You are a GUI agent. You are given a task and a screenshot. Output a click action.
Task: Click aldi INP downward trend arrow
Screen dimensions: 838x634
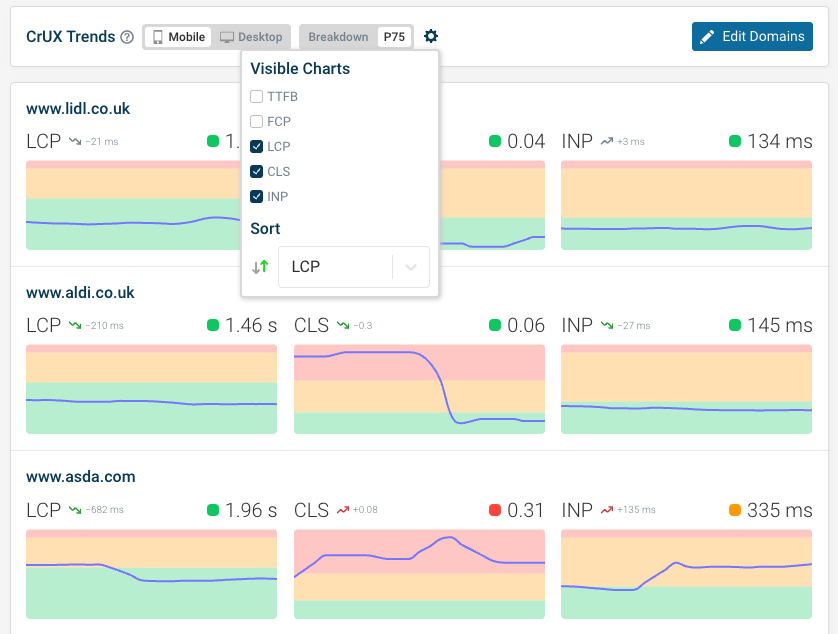607,326
